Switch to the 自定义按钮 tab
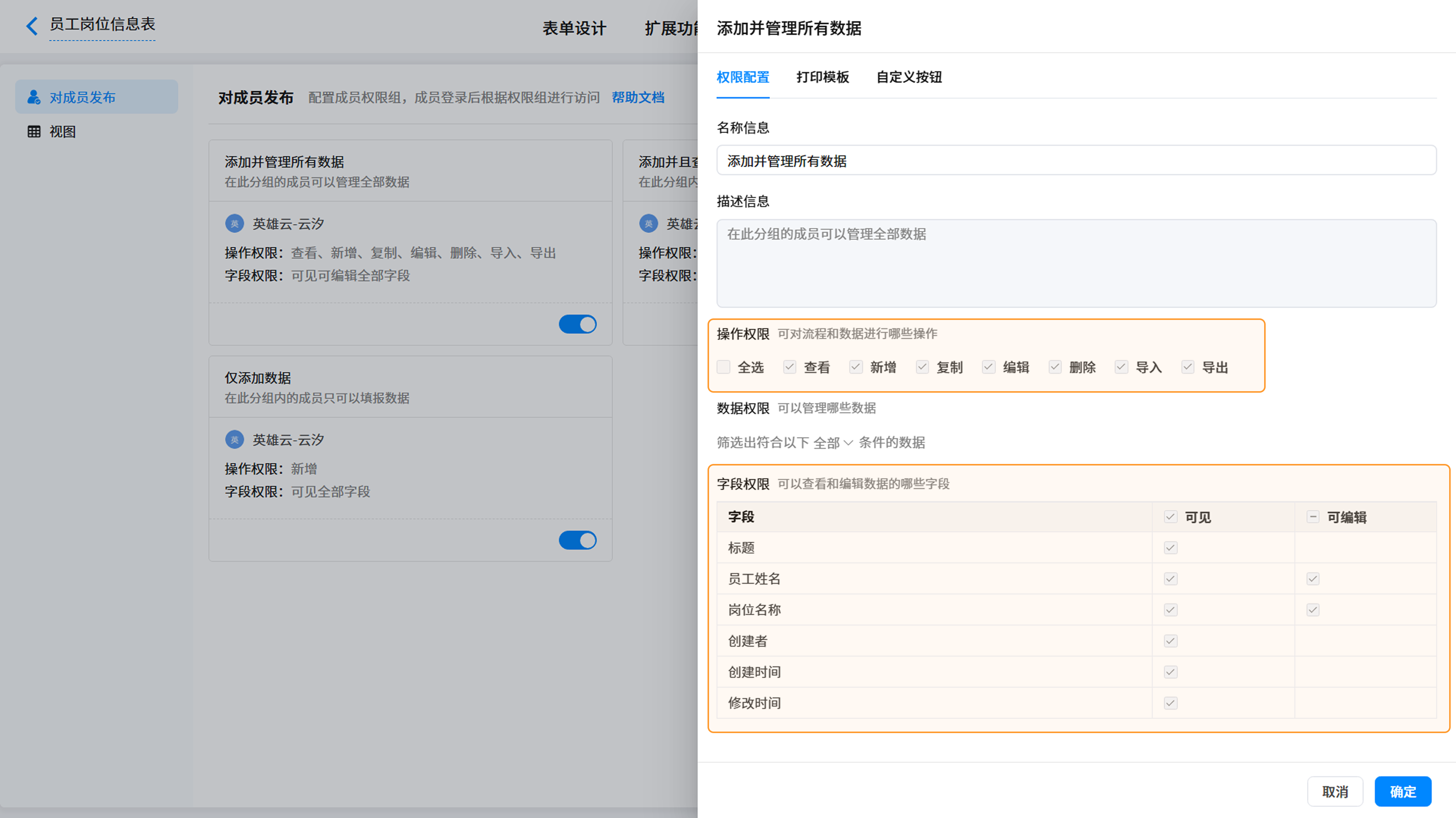 [909, 77]
